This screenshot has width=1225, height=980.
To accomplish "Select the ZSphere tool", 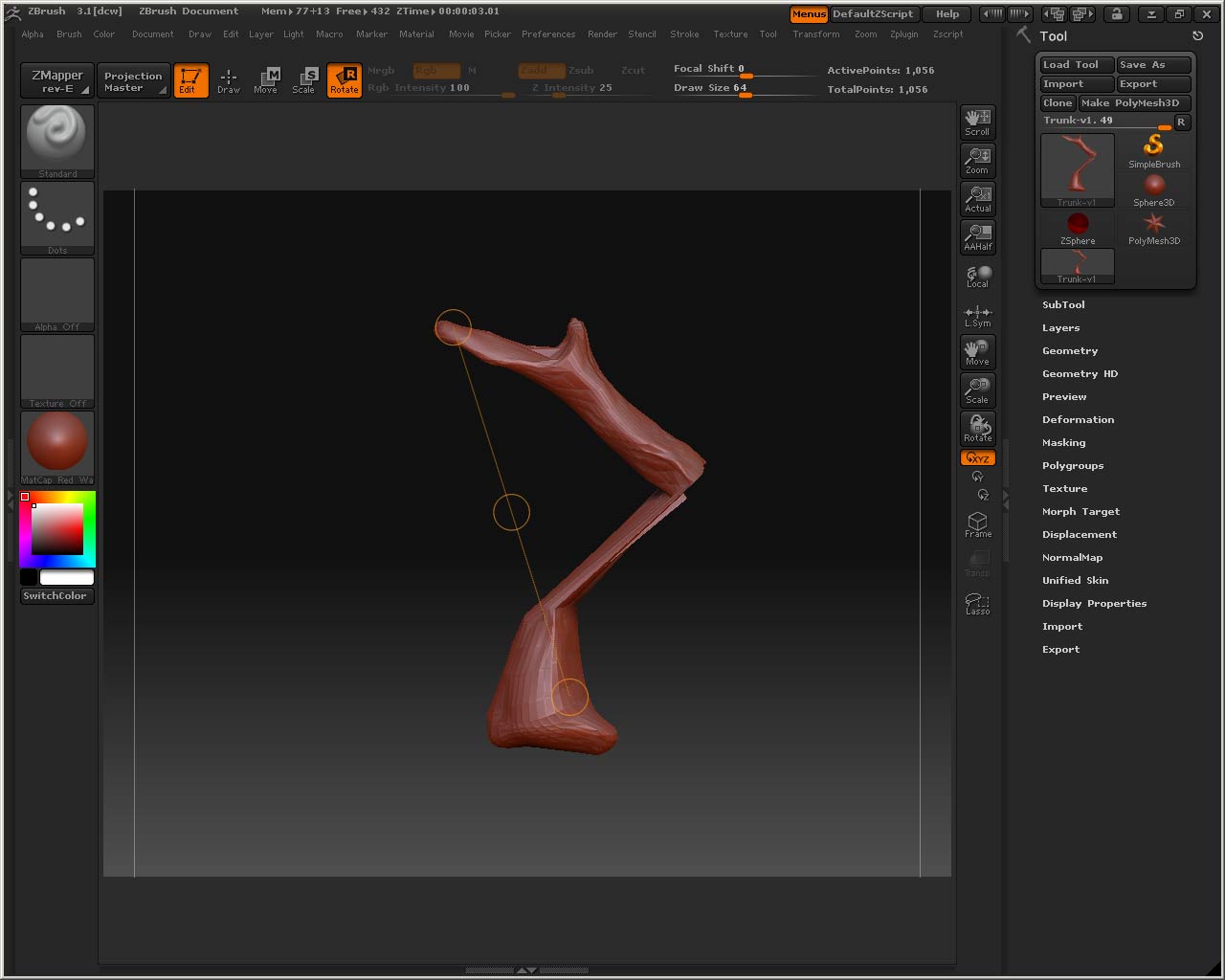I will click(1078, 228).
